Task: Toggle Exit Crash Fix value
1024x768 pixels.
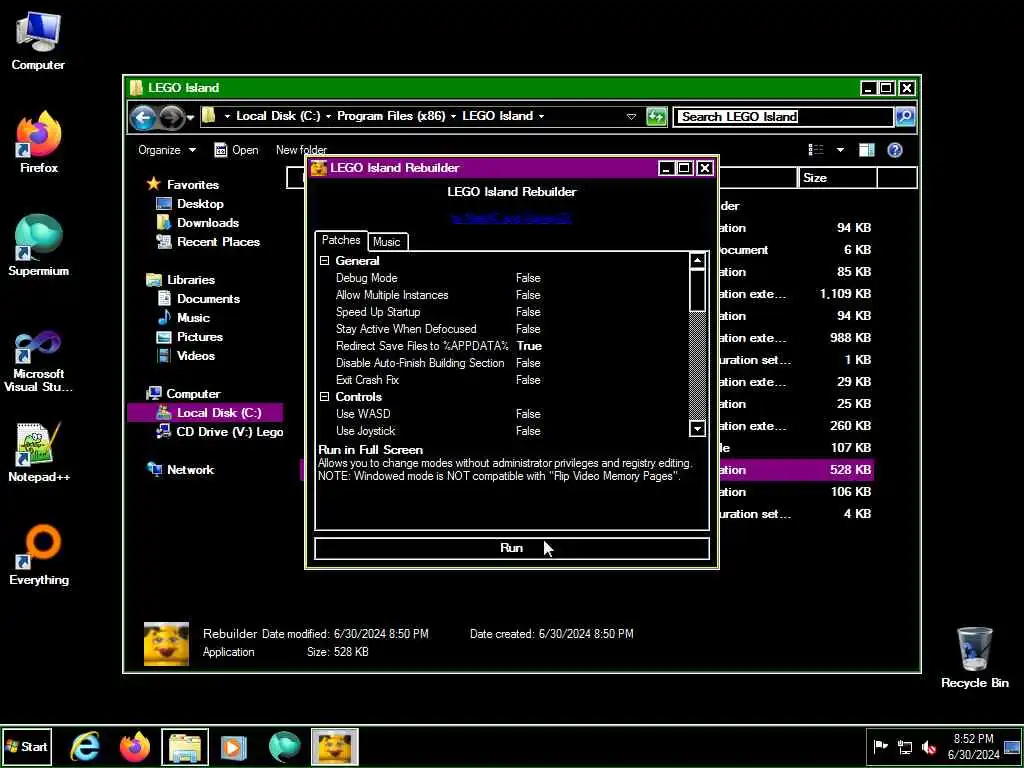Action: click(x=528, y=379)
